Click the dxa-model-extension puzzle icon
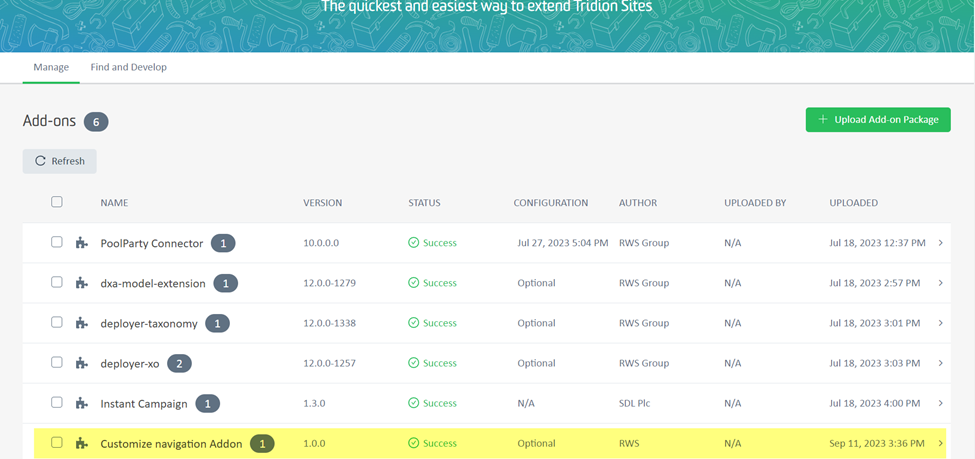Image resolution: width=975 pixels, height=459 pixels. pos(81,284)
